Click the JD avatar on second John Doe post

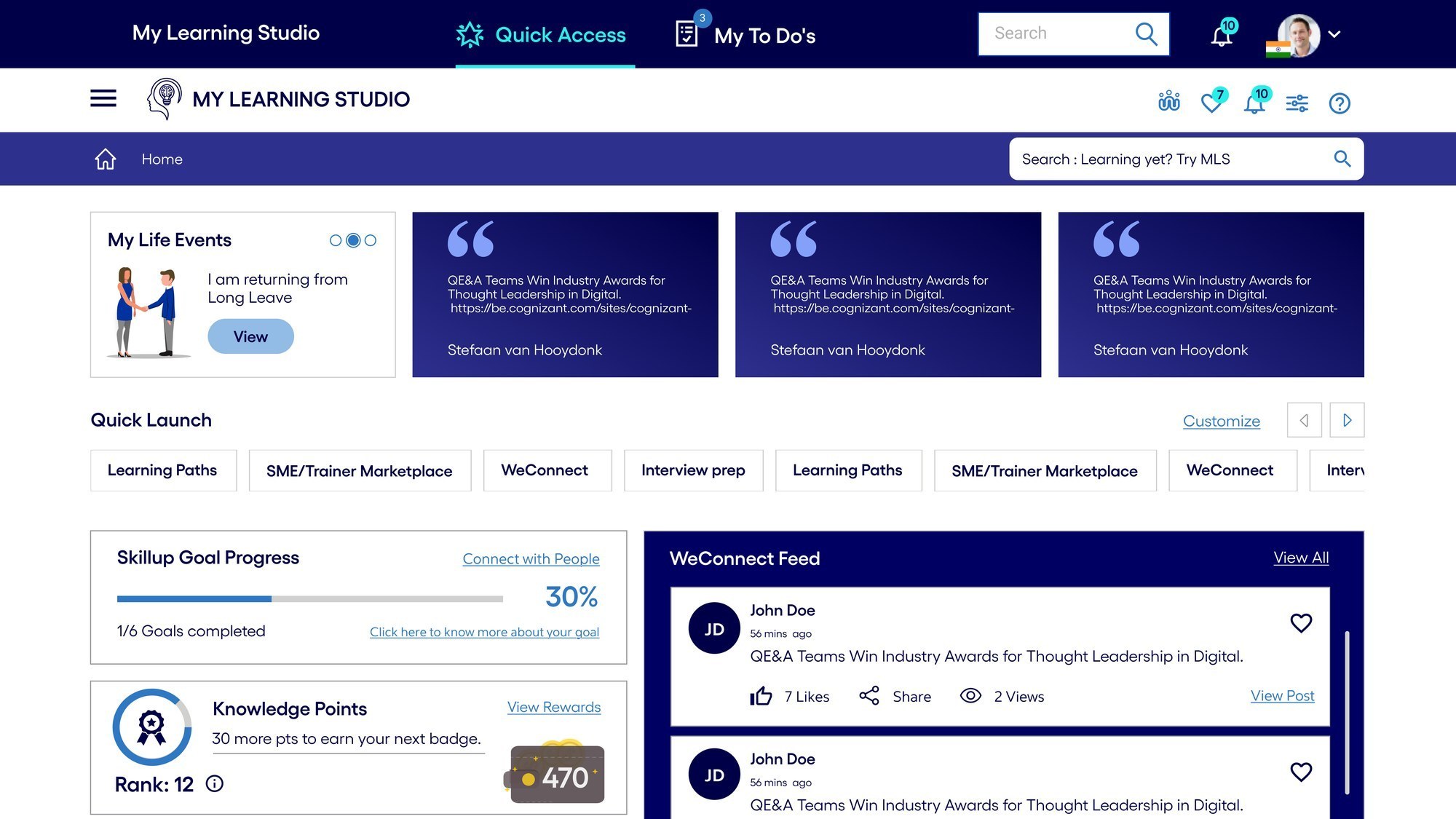714,775
